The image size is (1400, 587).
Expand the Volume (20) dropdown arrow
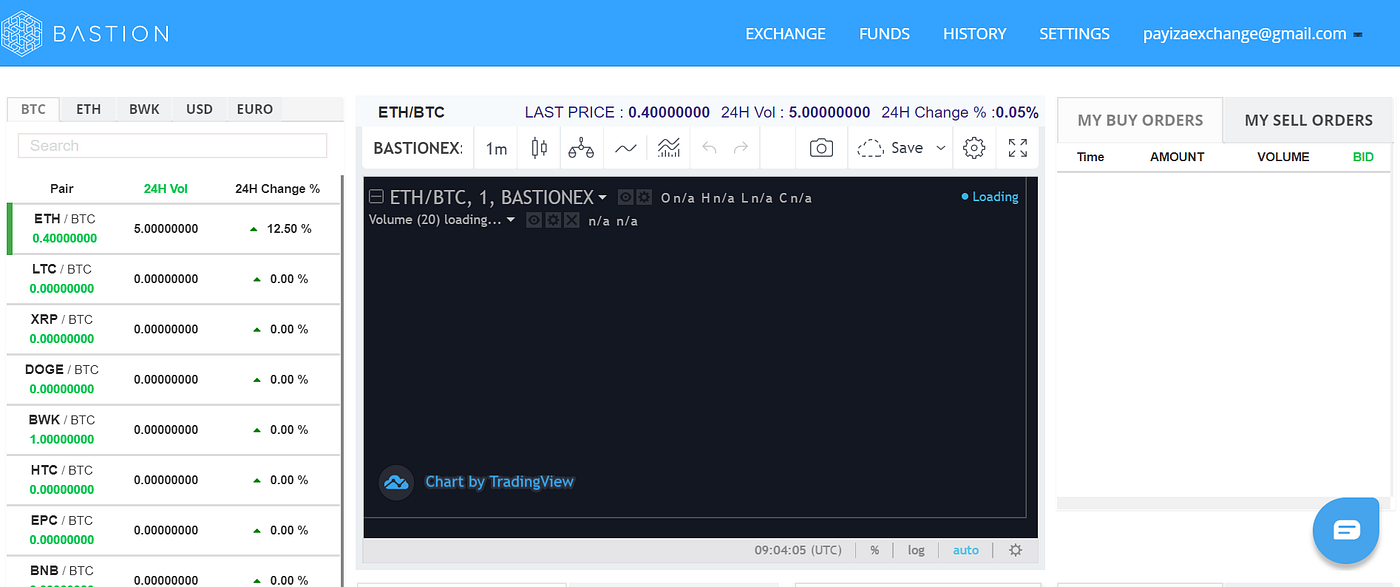(x=511, y=220)
